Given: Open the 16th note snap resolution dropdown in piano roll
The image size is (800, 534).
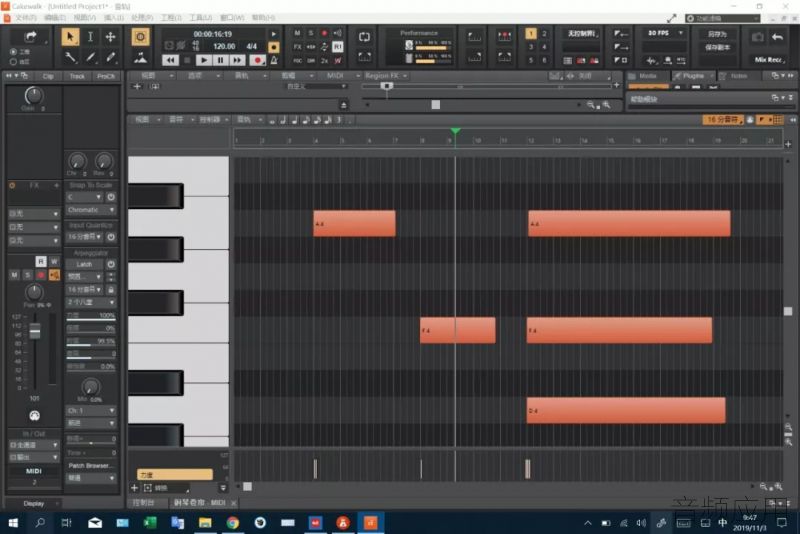Looking at the screenshot, I should pyautogui.click(x=722, y=120).
